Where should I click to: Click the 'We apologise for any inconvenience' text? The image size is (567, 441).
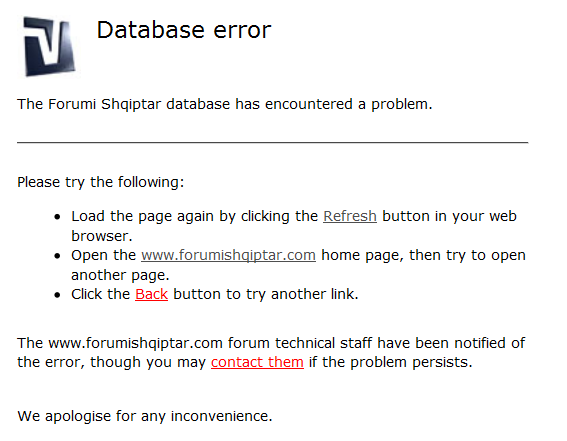(x=145, y=416)
